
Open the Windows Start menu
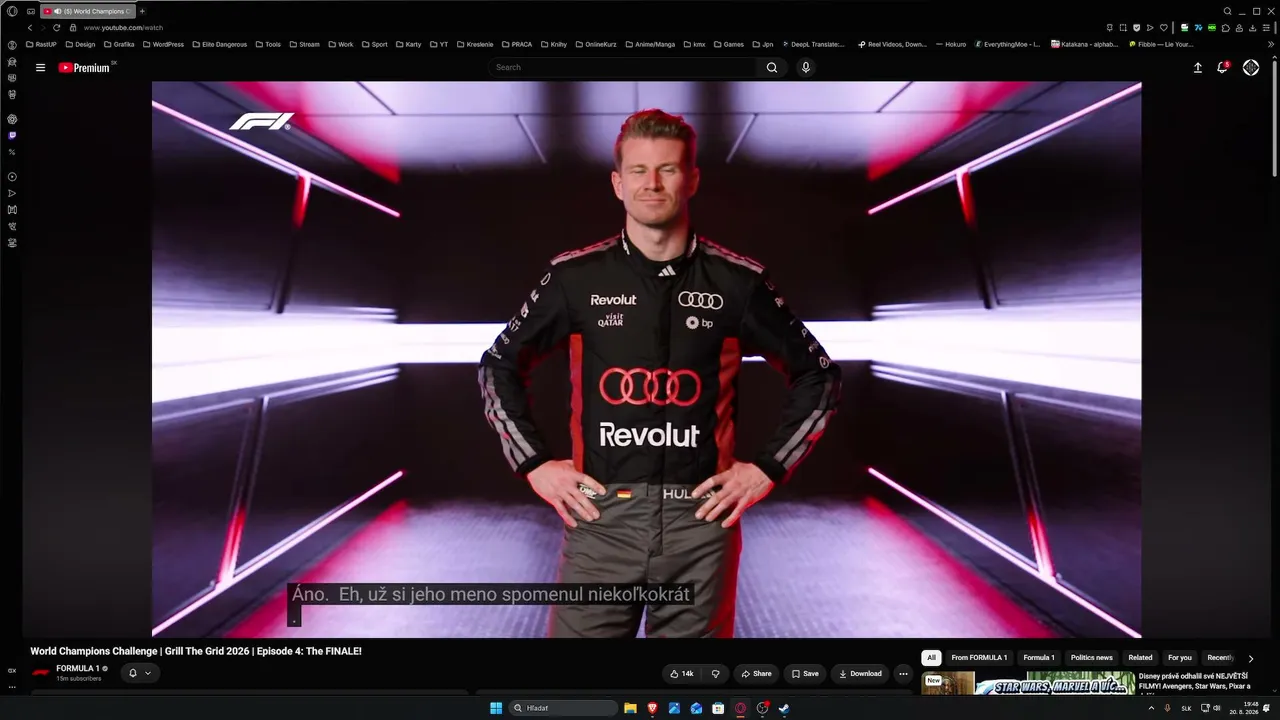tap(496, 708)
